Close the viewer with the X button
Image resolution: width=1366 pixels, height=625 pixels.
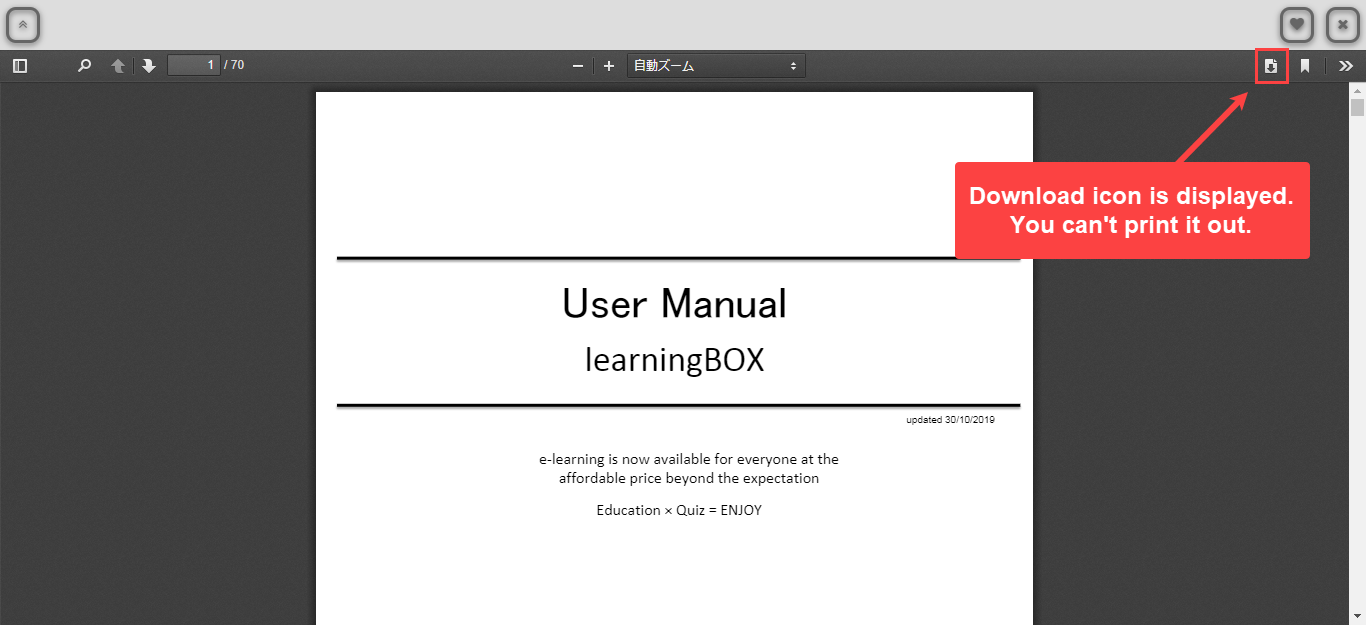click(x=1342, y=25)
